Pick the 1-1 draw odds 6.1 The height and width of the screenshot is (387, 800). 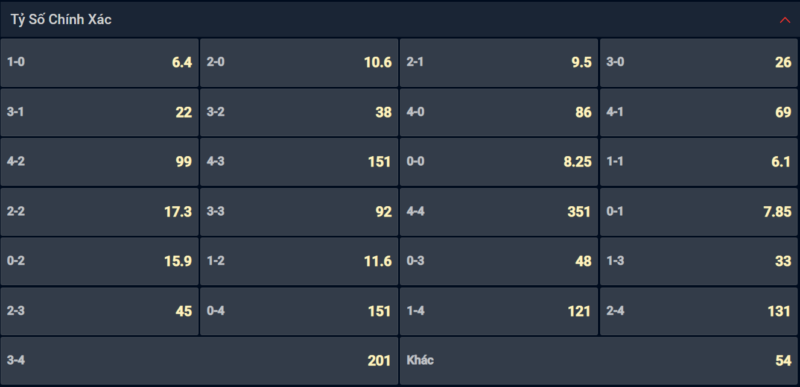click(699, 162)
